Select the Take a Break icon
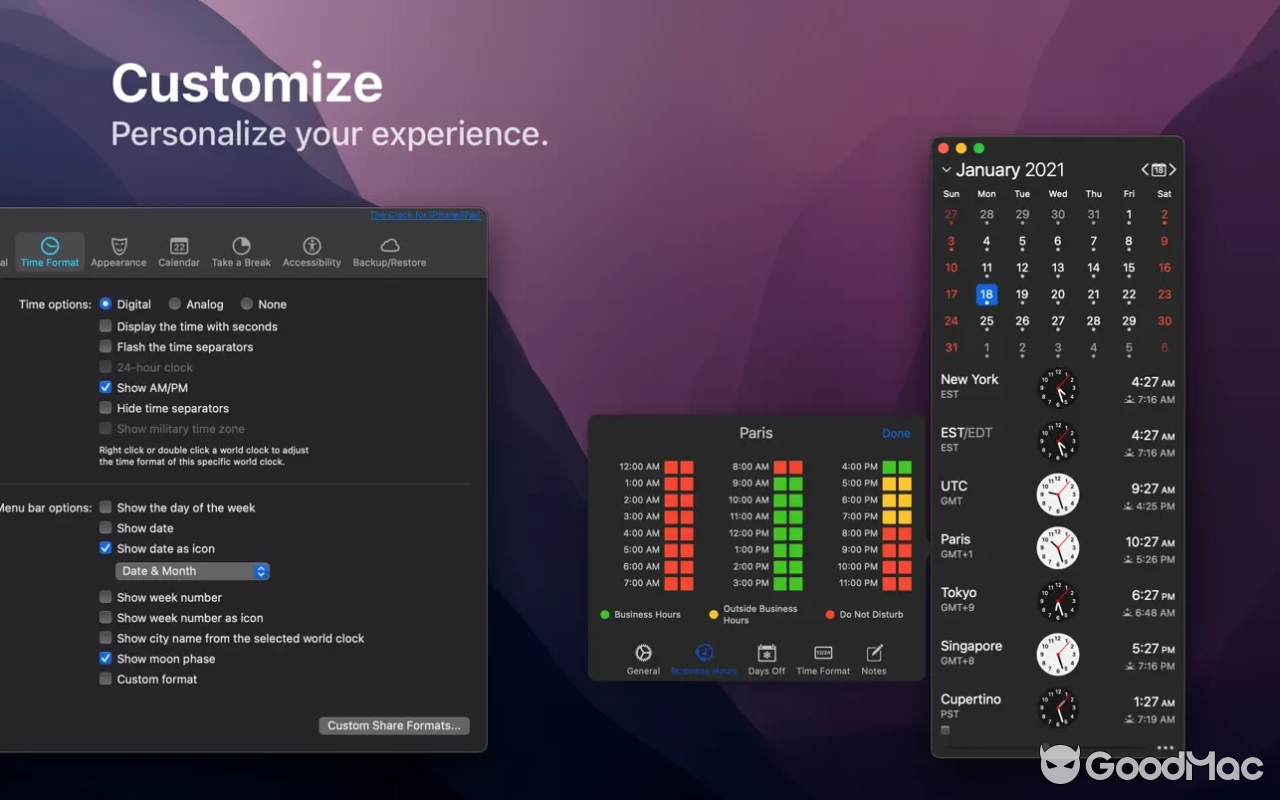This screenshot has width=1280, height=800. click(x=241, y=246)
